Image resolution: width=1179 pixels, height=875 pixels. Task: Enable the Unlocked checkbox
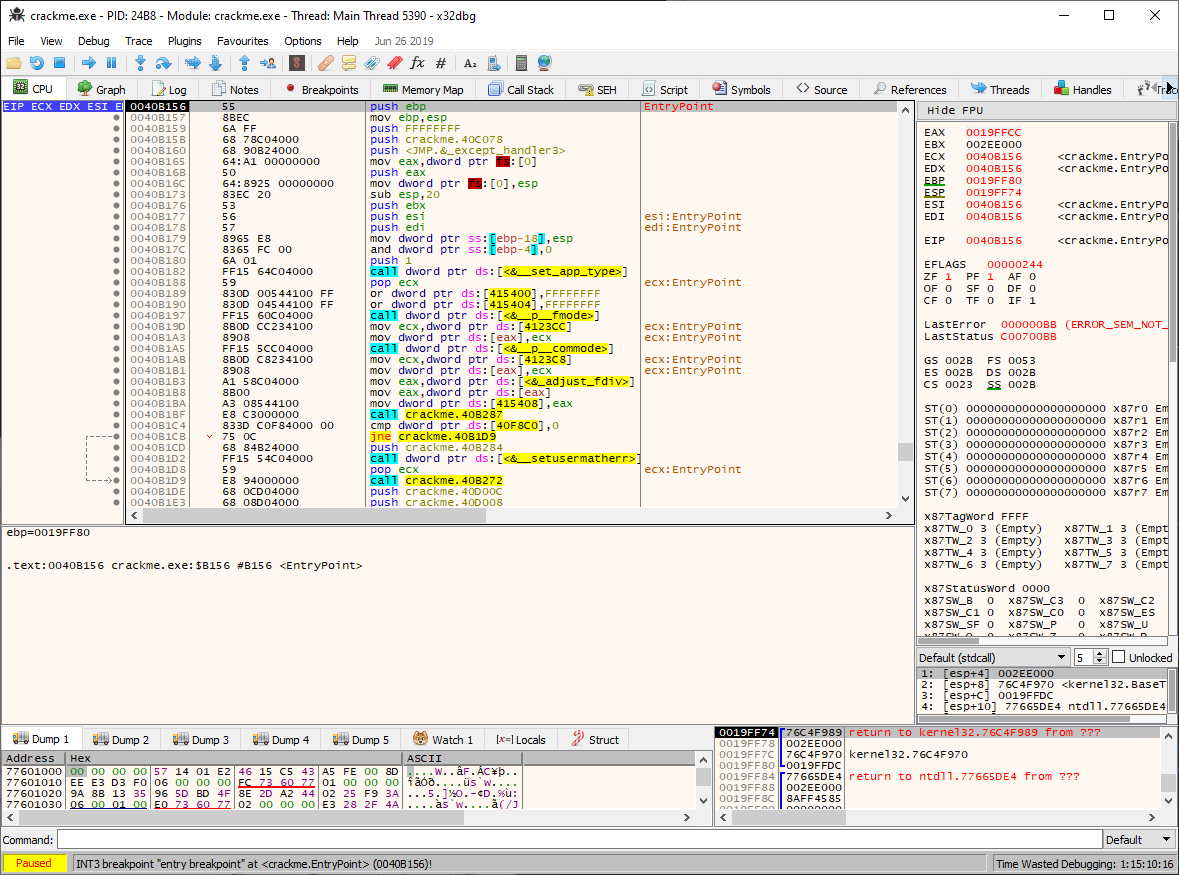pyautogui.click(x=1119, y=657)
